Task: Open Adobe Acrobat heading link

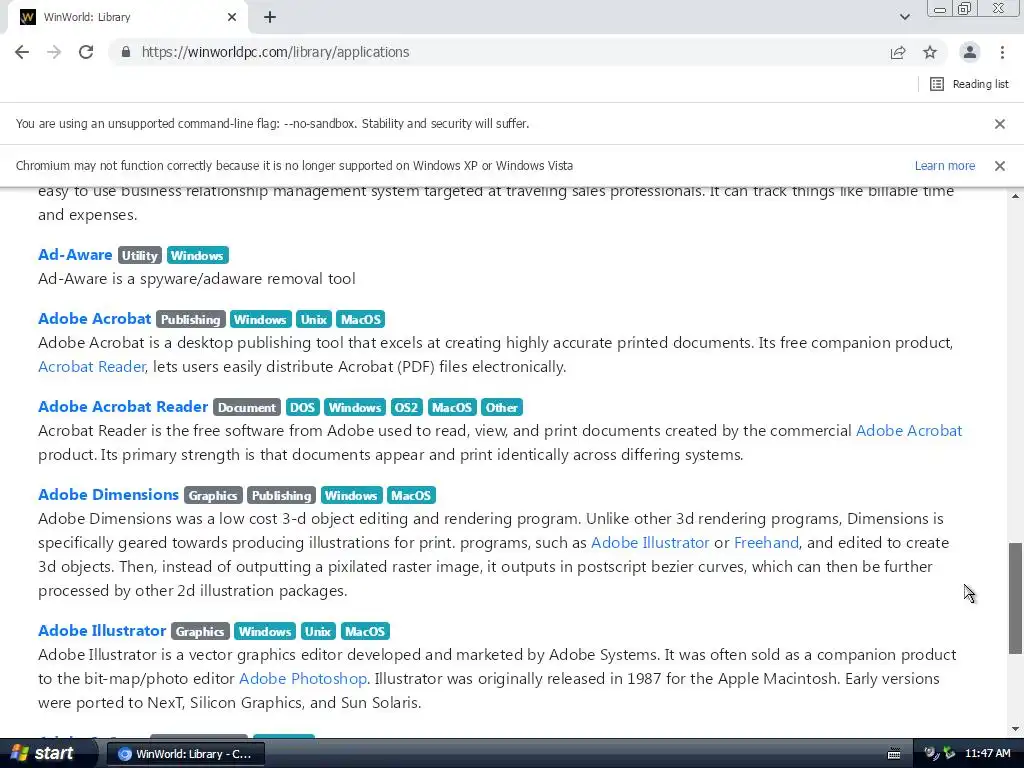Action: 95,319
